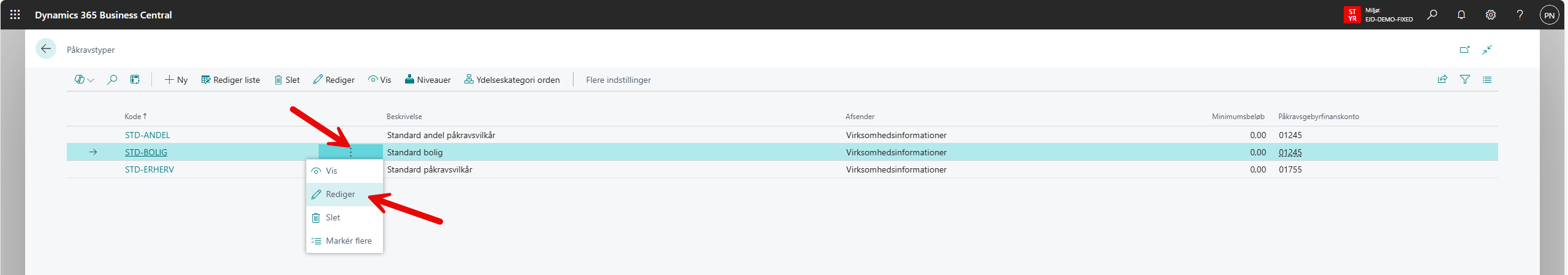Open the app launcher waffle icon
Screen dimensions: 1568x275
15,15
